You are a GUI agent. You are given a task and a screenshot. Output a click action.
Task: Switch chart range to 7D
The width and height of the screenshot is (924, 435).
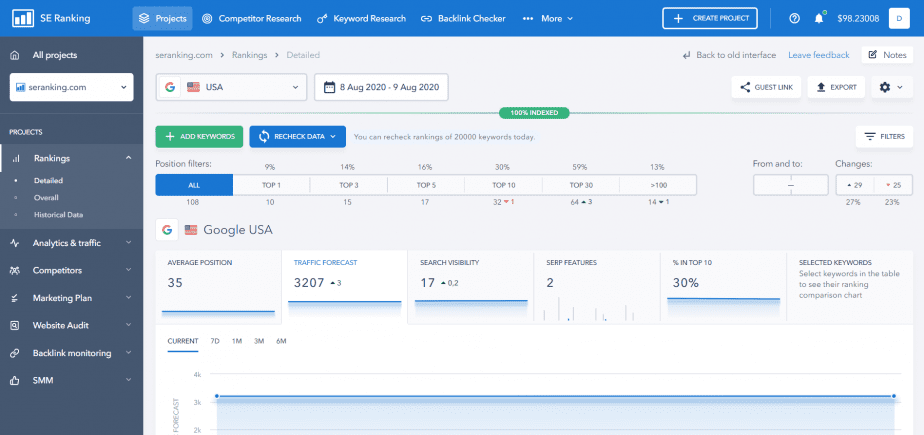[215, 341]
